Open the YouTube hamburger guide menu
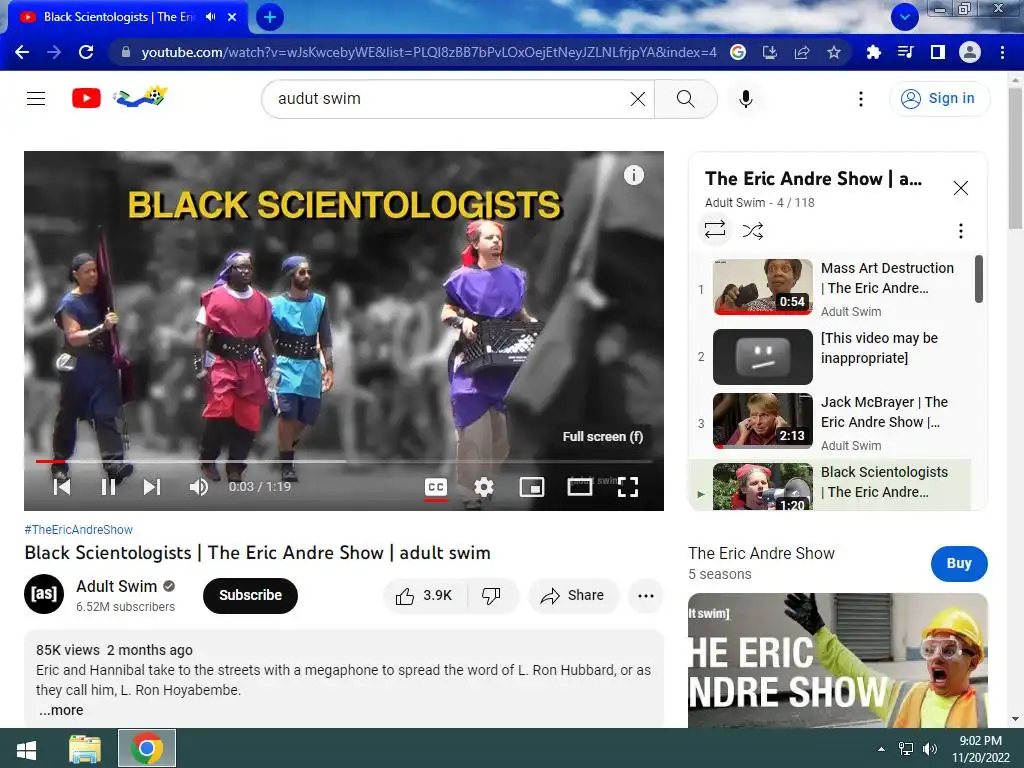Image resolution: width=1024 pixels, height=768 pixels. tap(36, 99)
